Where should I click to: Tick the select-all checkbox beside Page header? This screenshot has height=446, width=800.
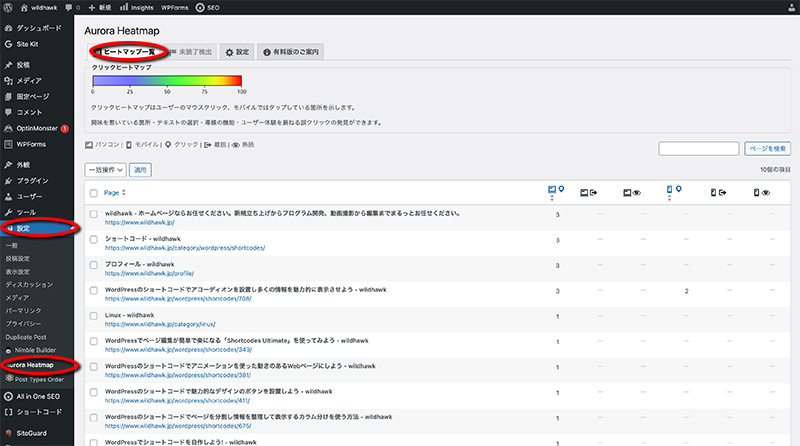94,193
